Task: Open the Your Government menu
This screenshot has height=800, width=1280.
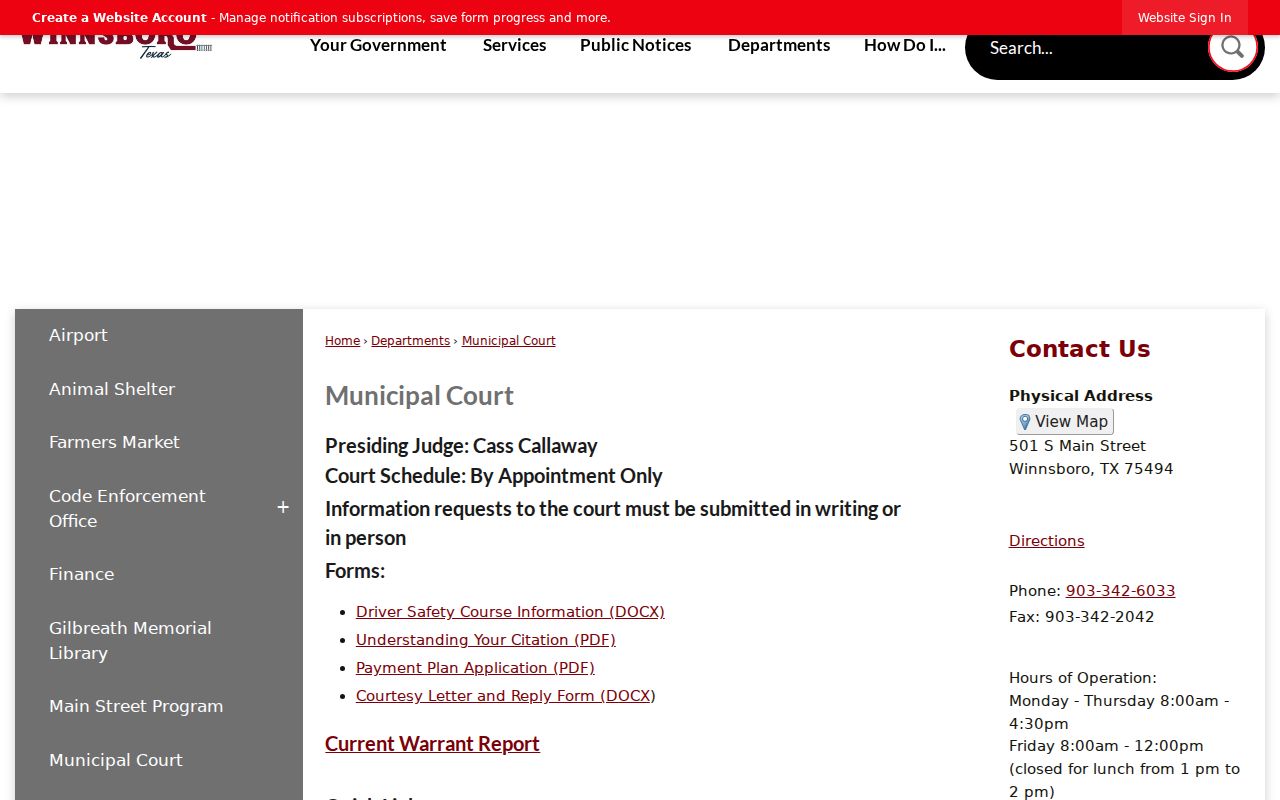Action: [378, 45]
